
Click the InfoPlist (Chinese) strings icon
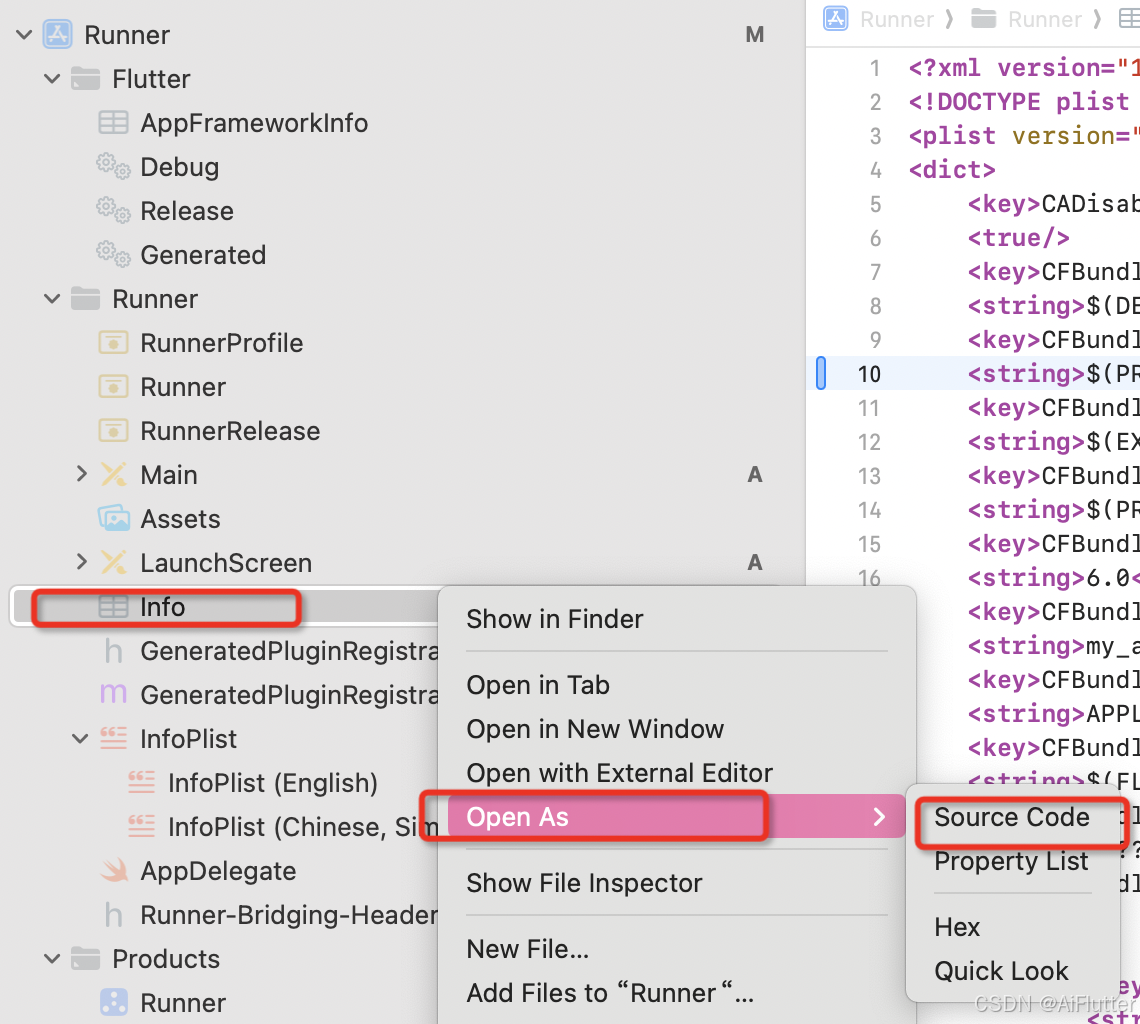click(x=141, y=826)
